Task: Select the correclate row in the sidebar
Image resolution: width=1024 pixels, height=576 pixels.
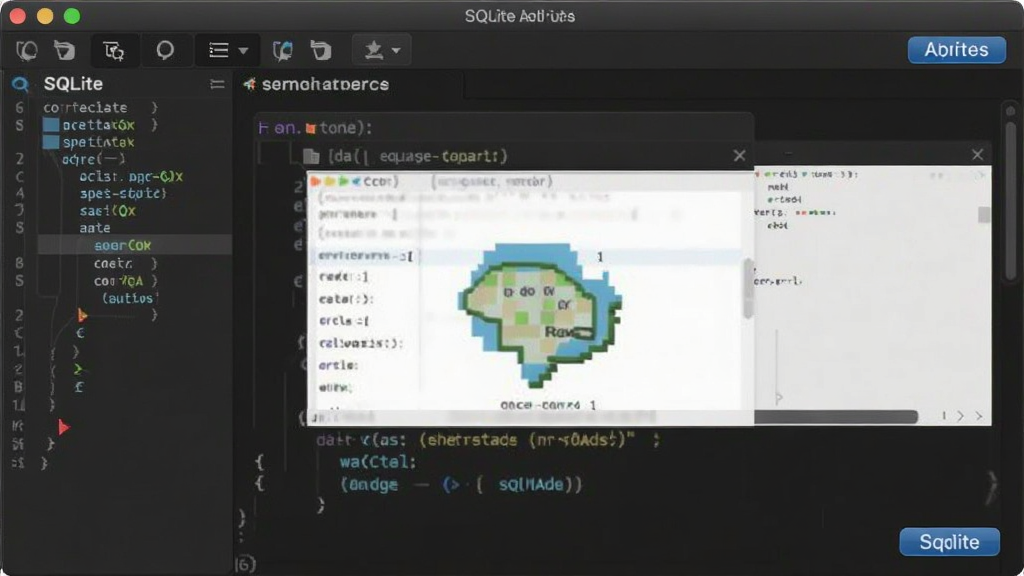Action: (86, 107)
